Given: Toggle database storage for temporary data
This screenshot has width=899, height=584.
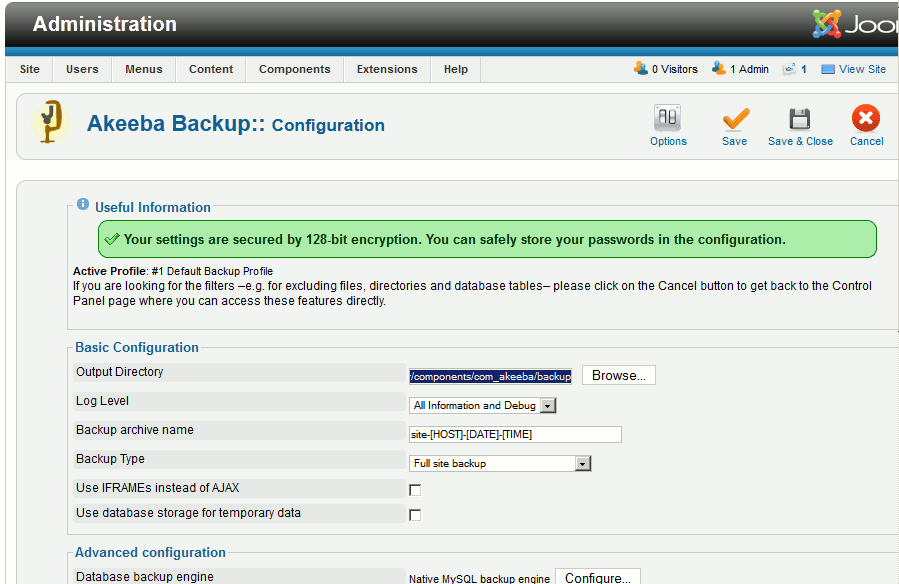Looking at the screenshot, I should click(x=415, y=515).
